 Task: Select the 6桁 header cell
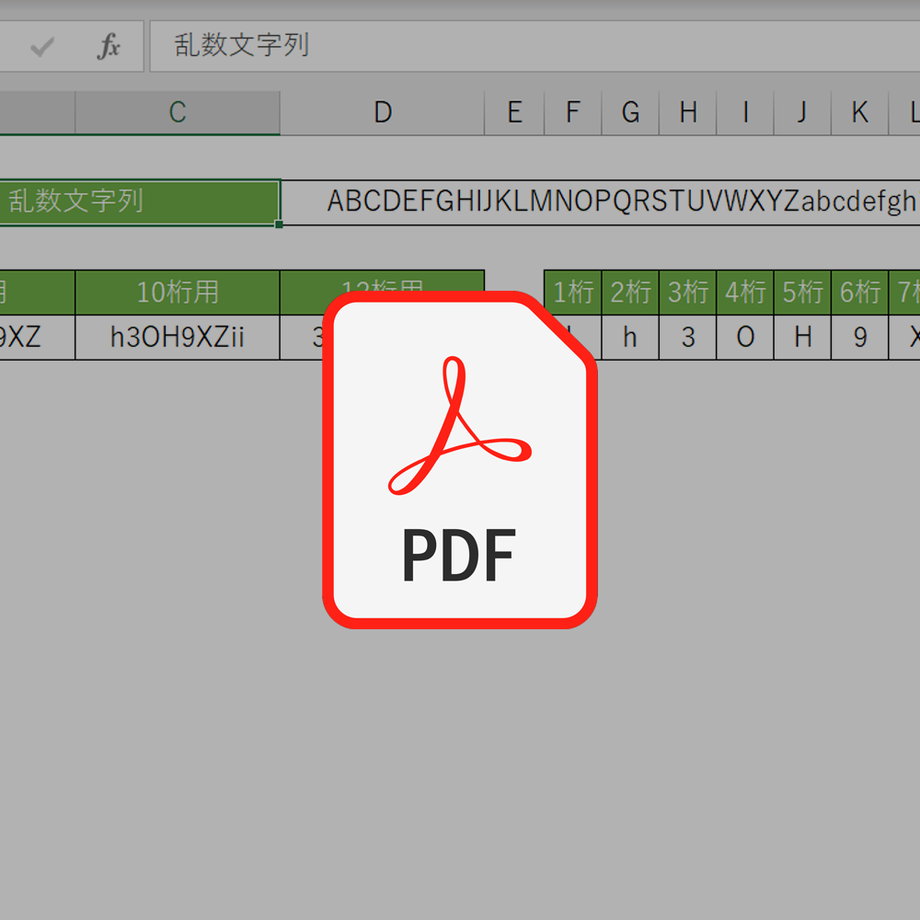pos(860,292)
